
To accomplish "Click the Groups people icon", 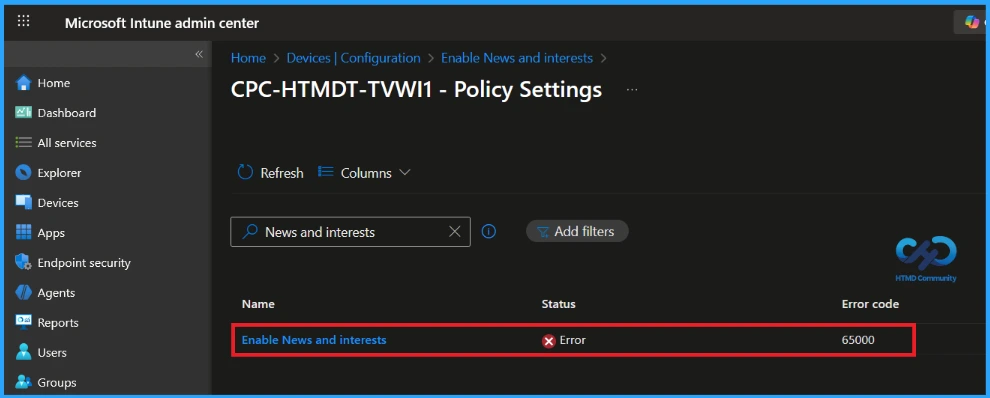I will (23, 382).
